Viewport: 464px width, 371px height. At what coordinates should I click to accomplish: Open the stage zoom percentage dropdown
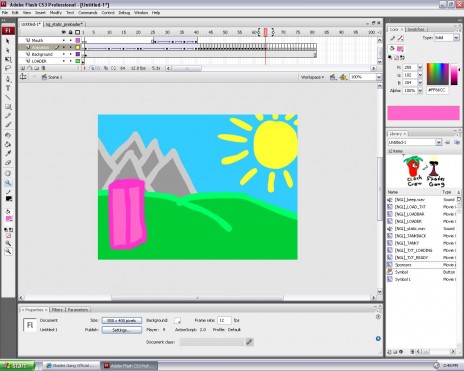pos(379,77)
